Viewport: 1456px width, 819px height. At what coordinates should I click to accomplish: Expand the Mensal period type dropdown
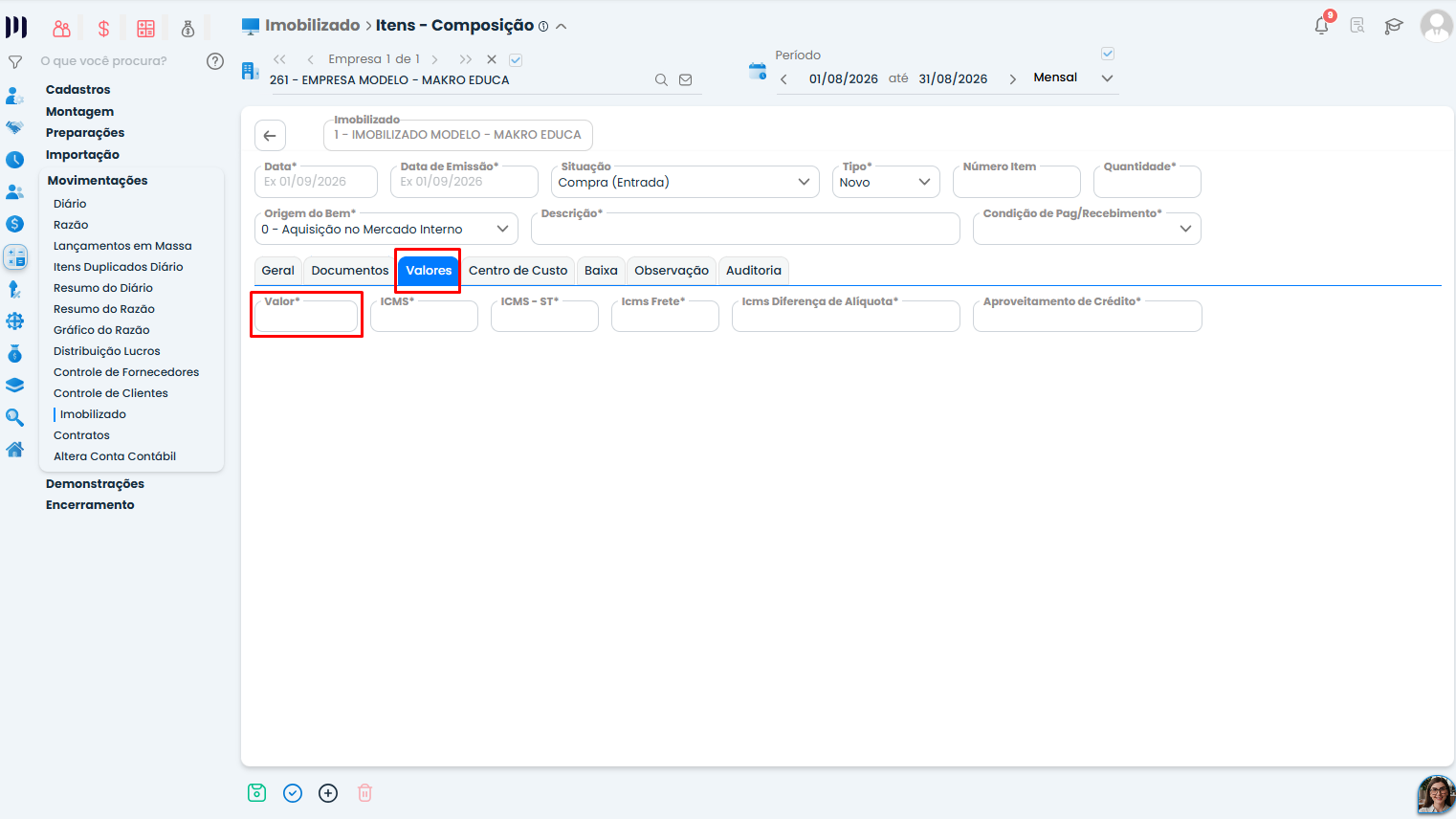point(1073,78)
